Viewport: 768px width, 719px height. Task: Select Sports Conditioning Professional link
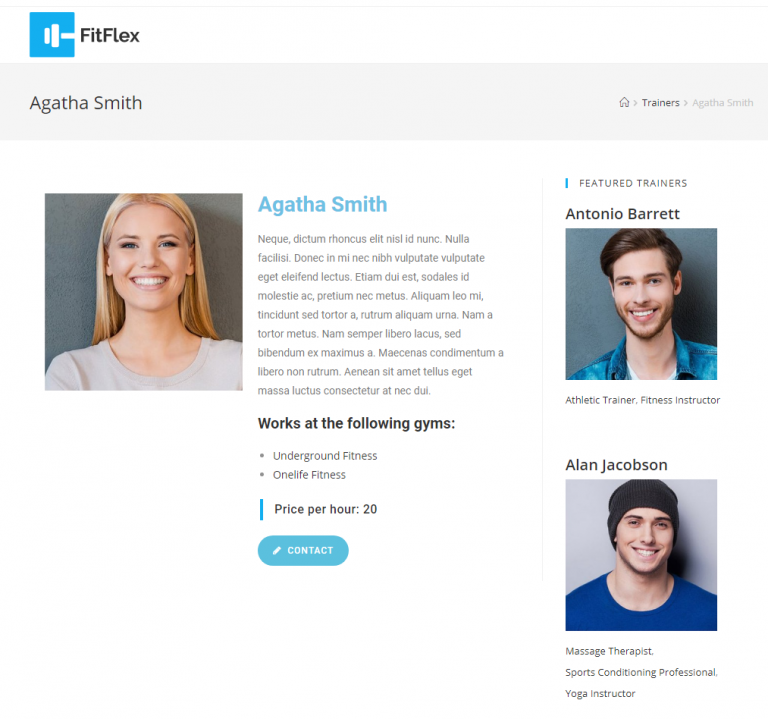(641, 672)
